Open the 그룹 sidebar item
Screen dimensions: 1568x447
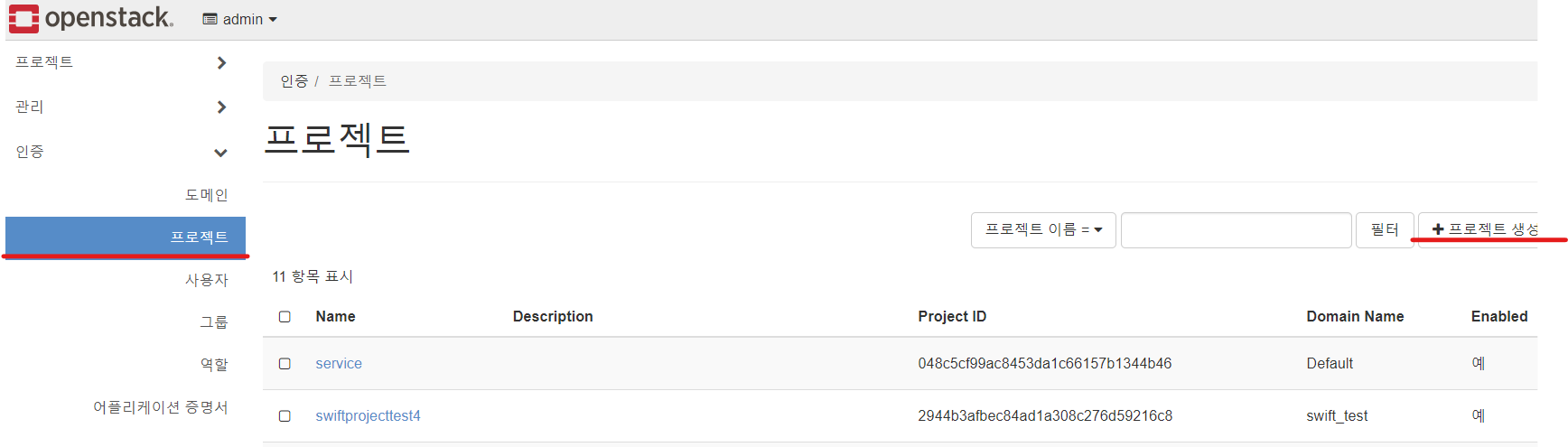pos(214,322)
